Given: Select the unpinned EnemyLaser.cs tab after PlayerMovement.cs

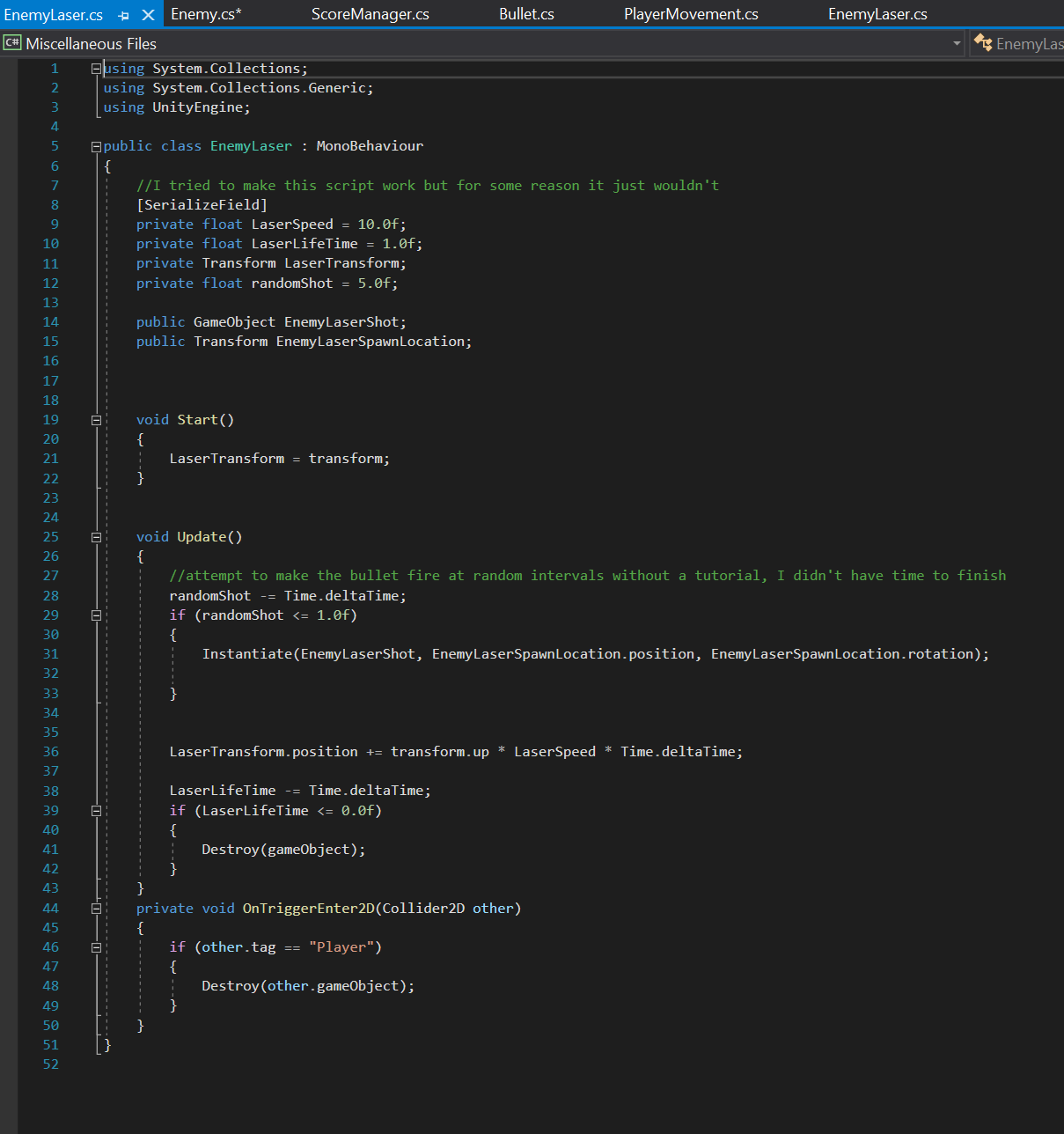Looking at the screenshot, I should 877,14.
